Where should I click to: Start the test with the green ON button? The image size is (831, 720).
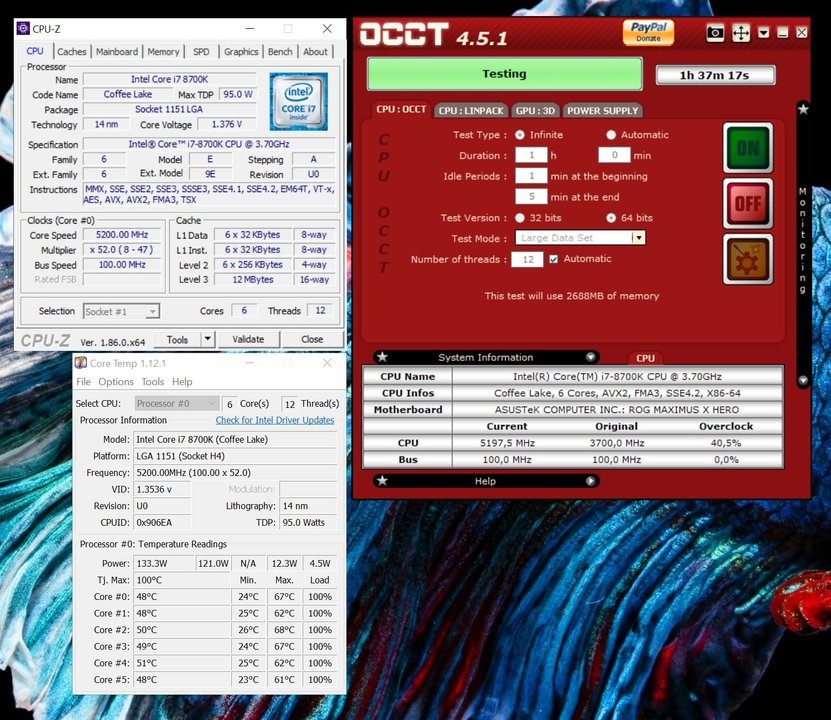coord(748,147)
